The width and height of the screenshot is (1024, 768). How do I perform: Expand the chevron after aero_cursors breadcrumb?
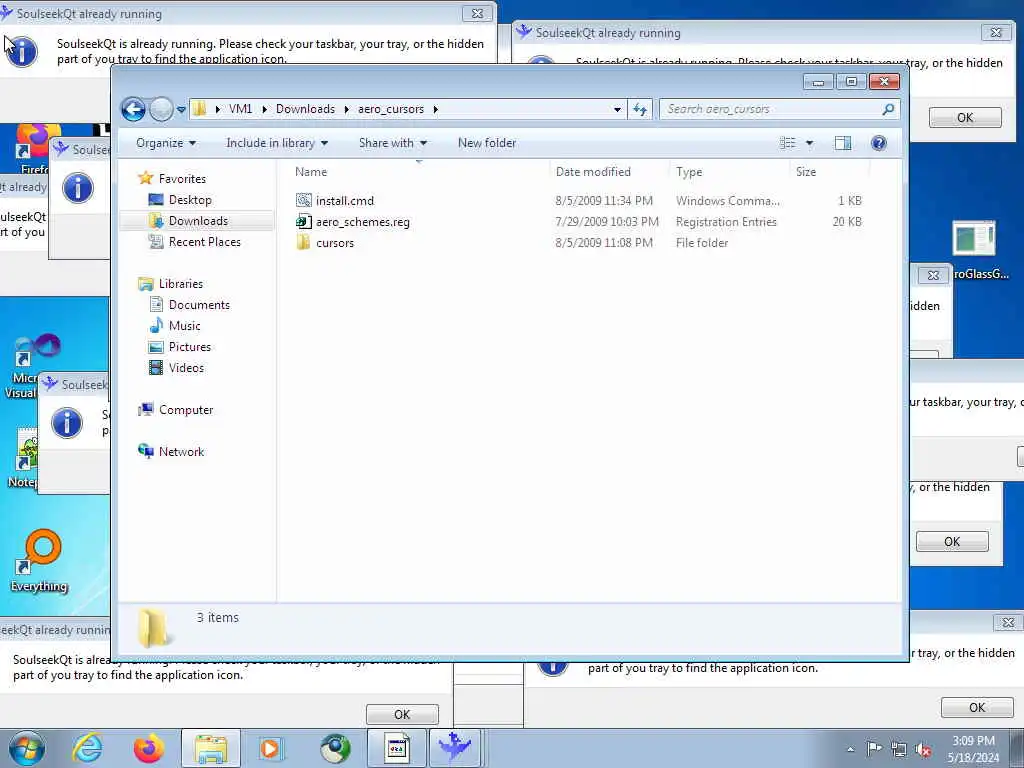click(436, 109)
